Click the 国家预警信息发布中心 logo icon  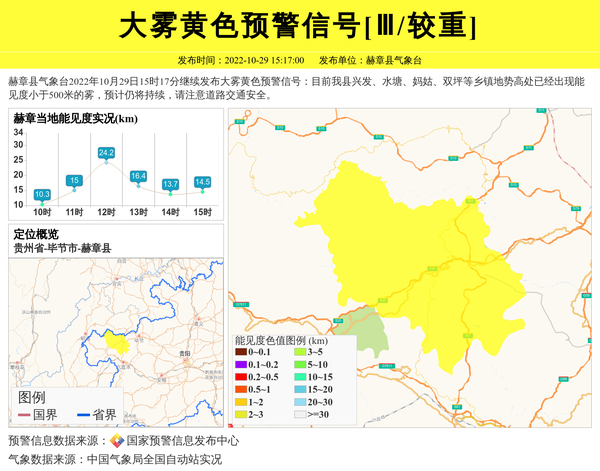(x=117, y=441)
